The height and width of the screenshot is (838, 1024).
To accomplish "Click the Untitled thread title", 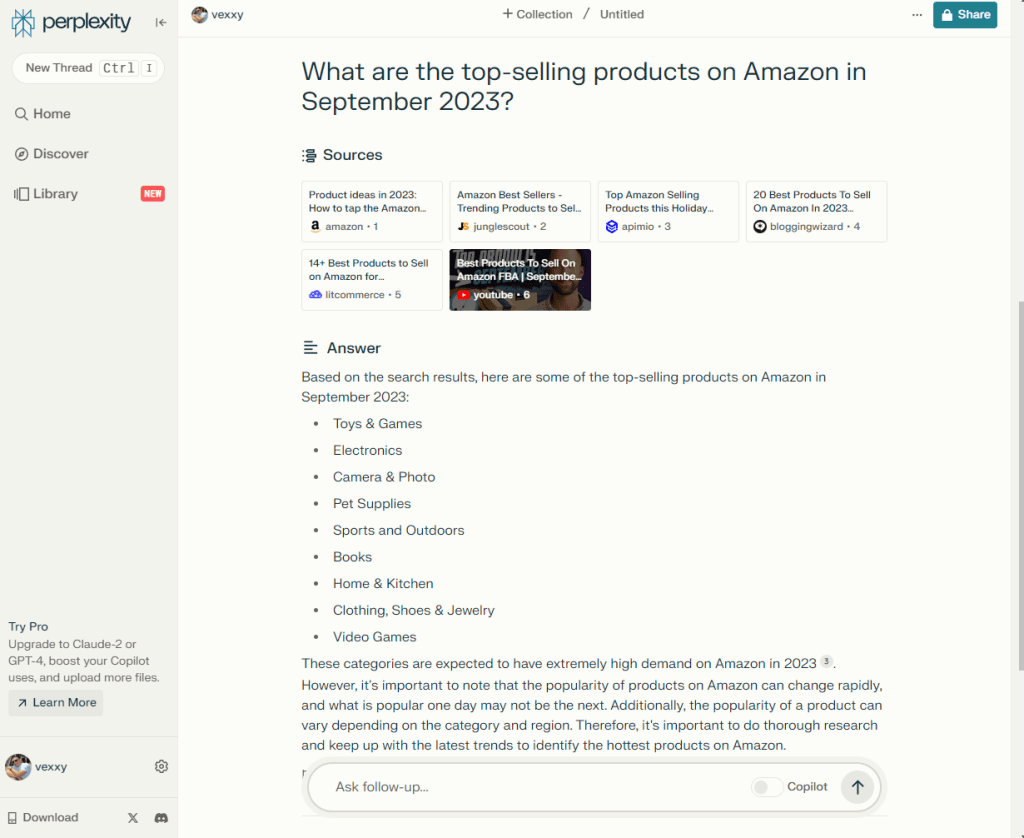I will pyautogui.click(x=622, y=14).
